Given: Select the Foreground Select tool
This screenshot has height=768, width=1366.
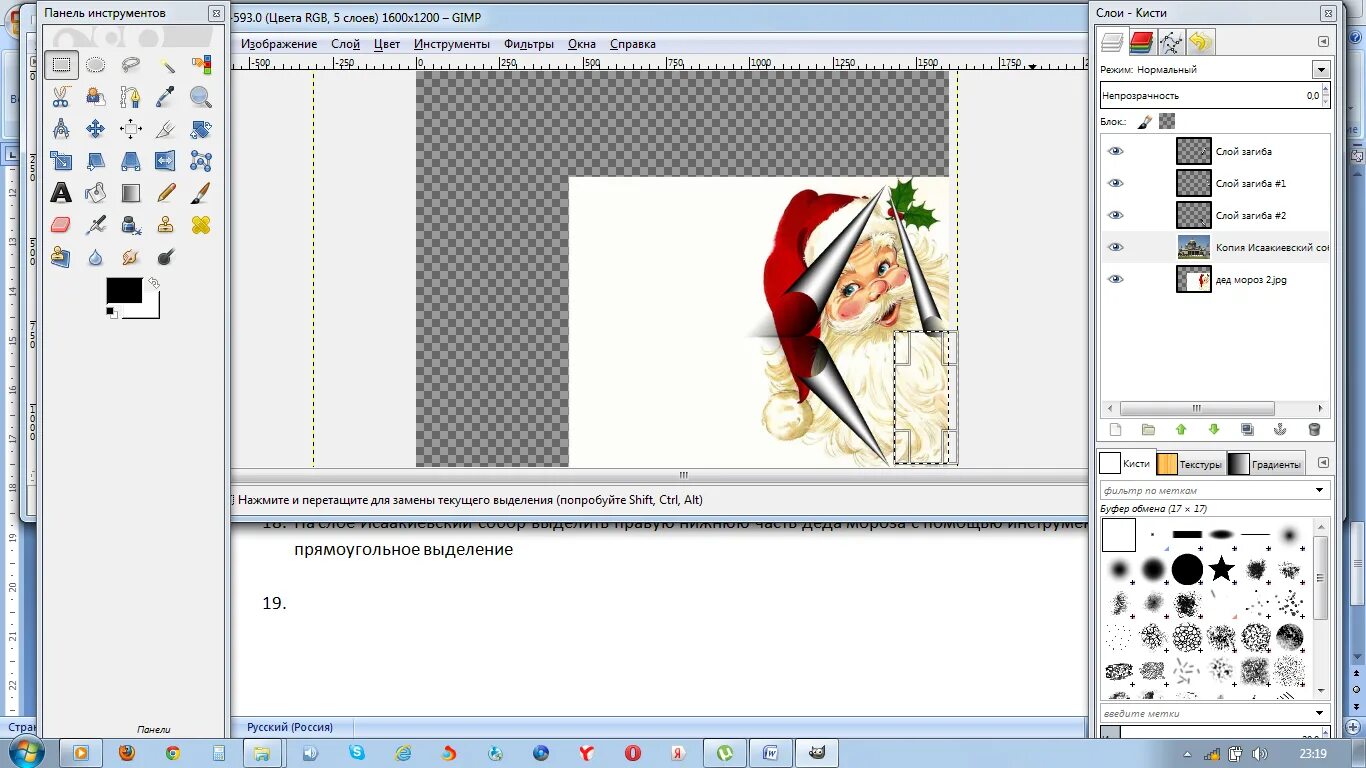Looking at the screenshot, I should [x=95, y=97].
